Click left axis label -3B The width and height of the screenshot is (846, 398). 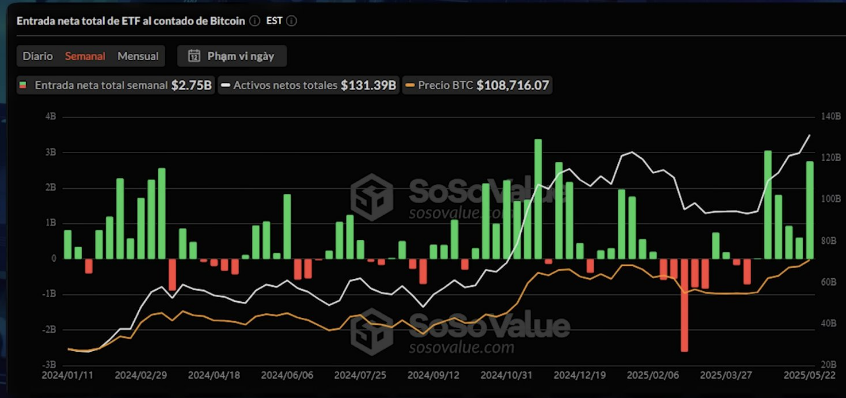pos(50,365)
